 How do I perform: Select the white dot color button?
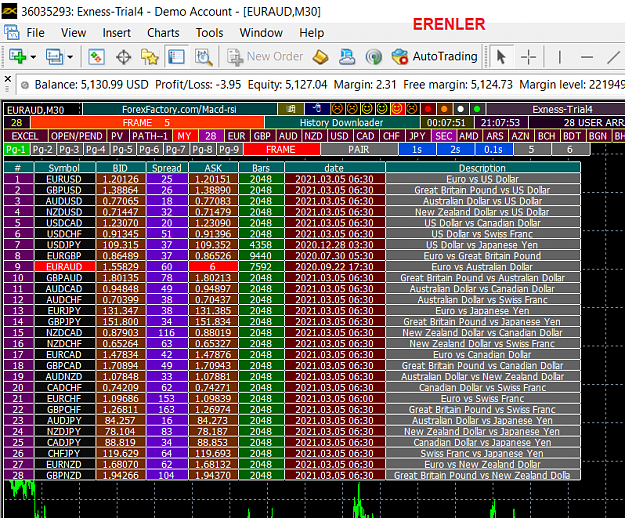[x=461, y=109]
